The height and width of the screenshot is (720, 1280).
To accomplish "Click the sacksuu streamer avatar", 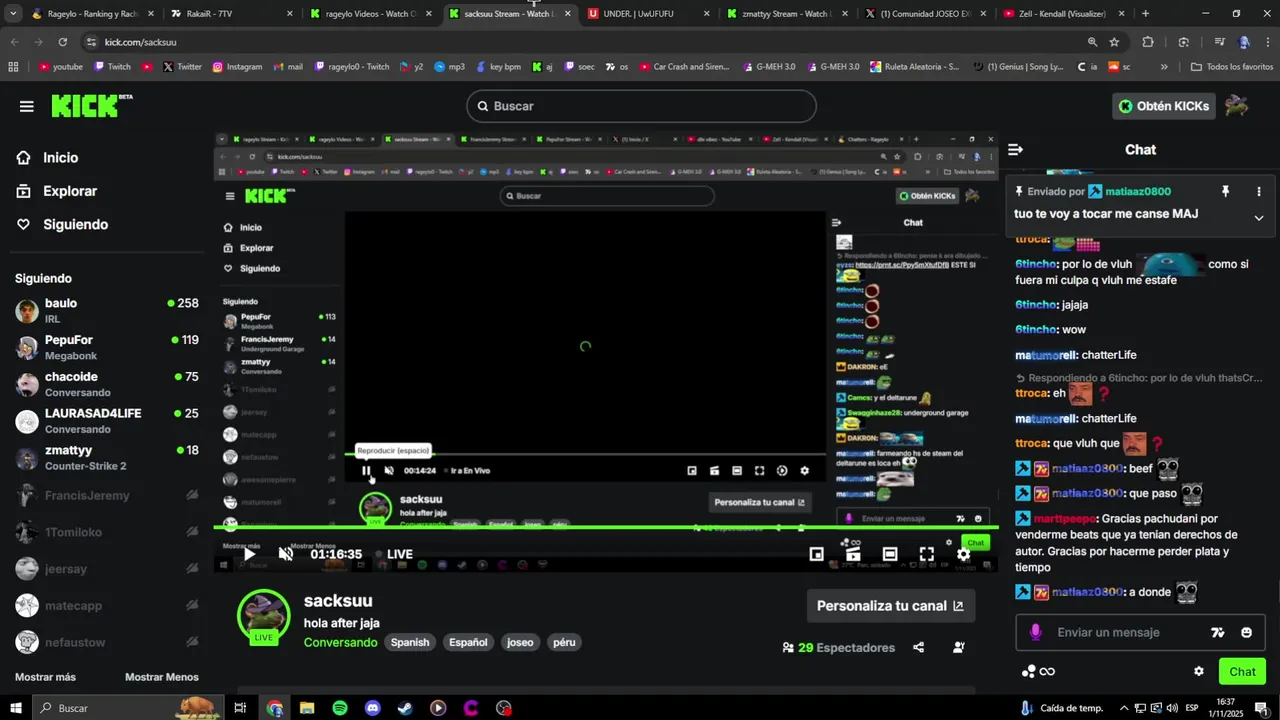I will [264, 616].
